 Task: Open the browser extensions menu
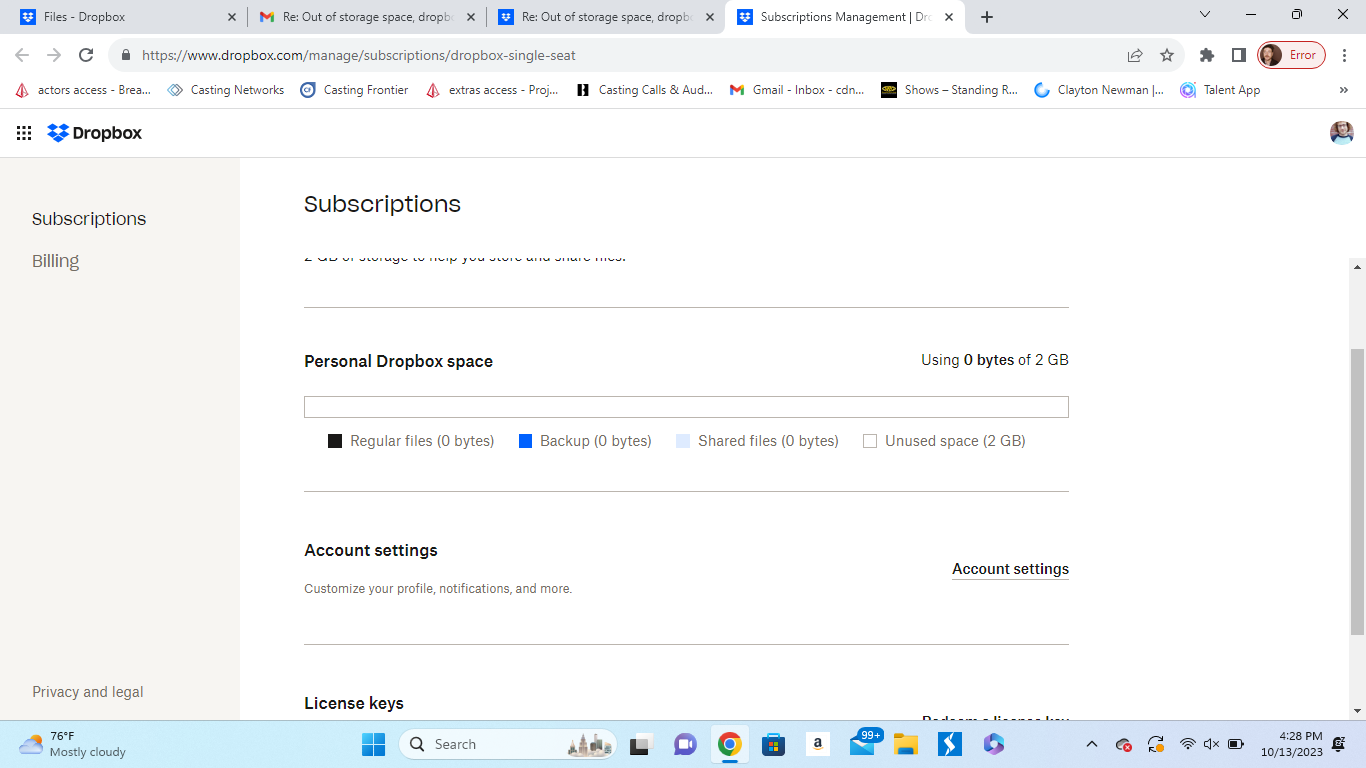click(x=1207, y=56)
